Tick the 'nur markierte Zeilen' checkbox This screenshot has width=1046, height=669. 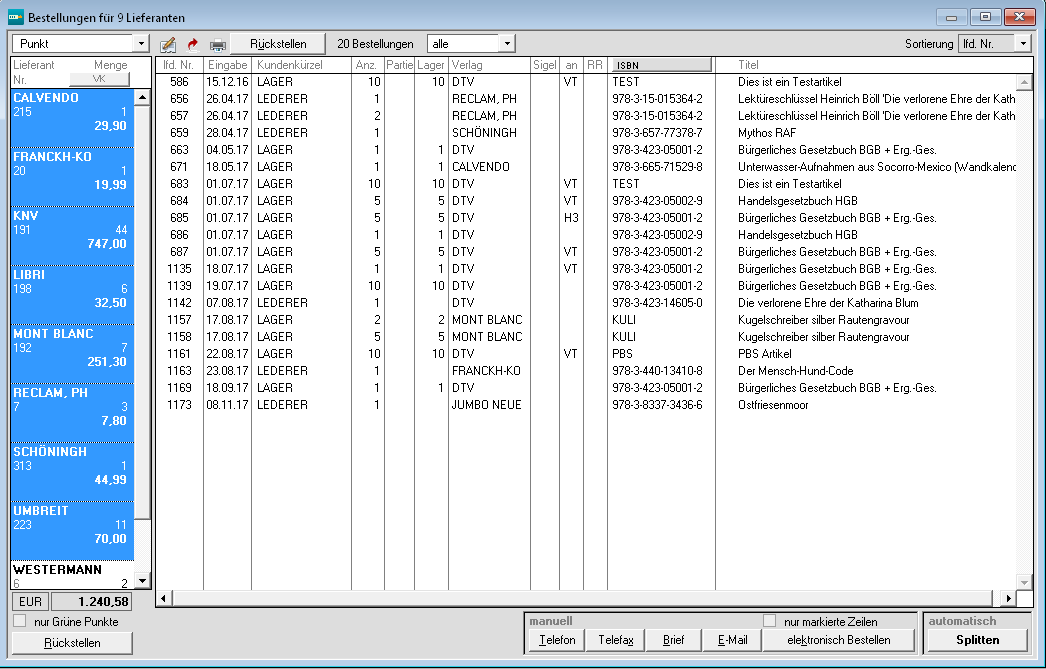(x=770, y=621)
